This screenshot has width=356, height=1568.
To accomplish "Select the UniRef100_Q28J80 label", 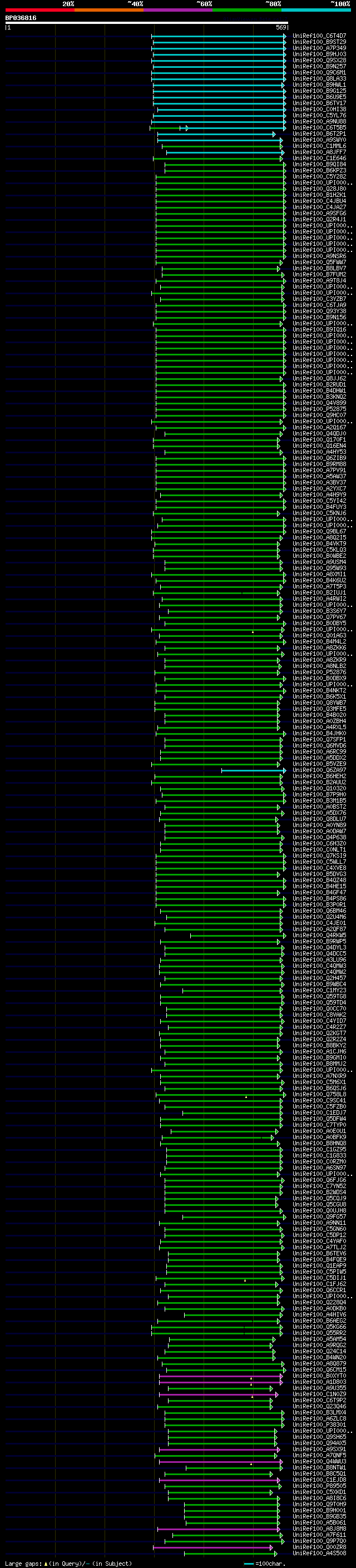I will 319,189.
